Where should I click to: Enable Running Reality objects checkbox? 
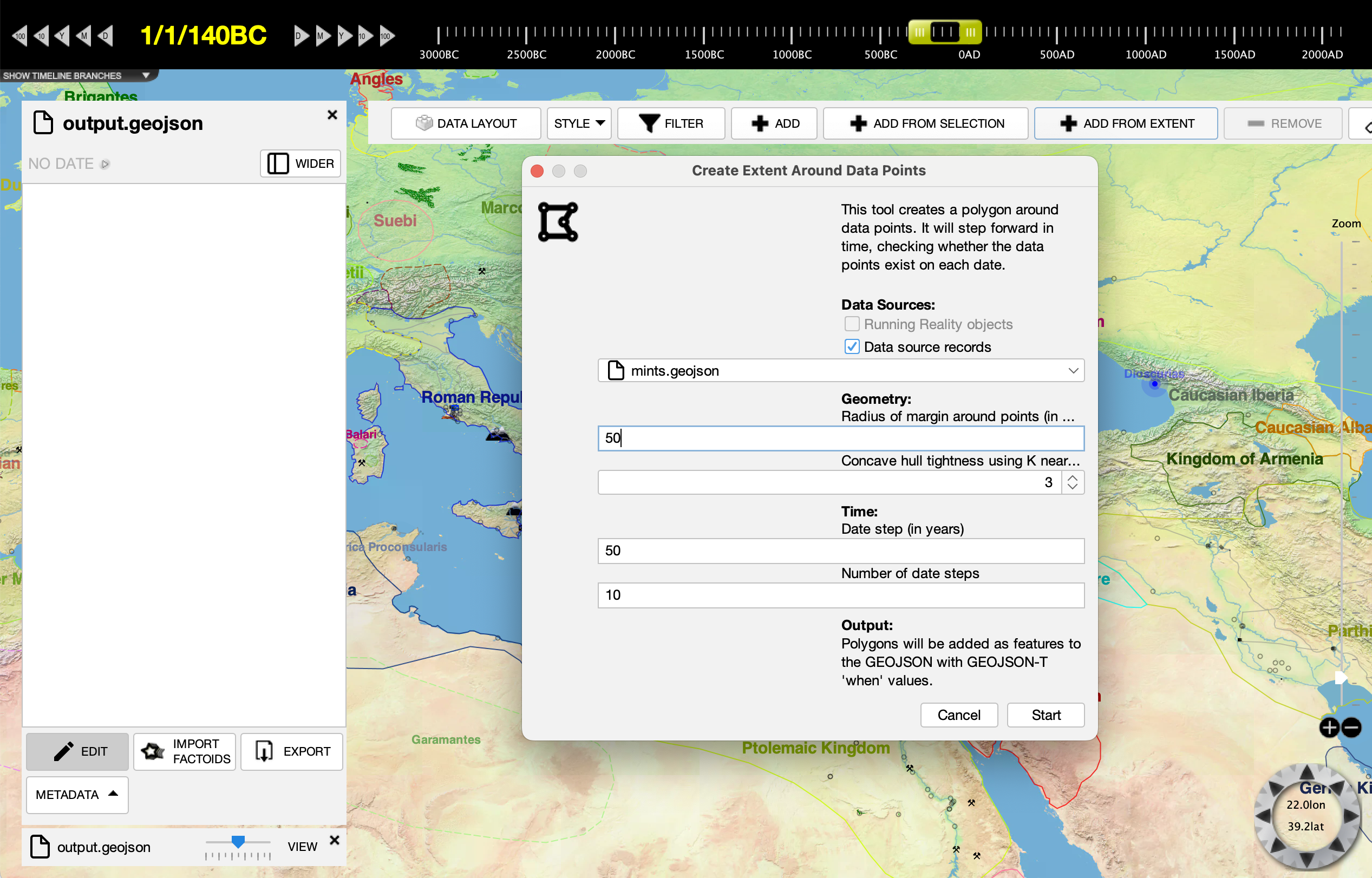click(x=851, y=324)
